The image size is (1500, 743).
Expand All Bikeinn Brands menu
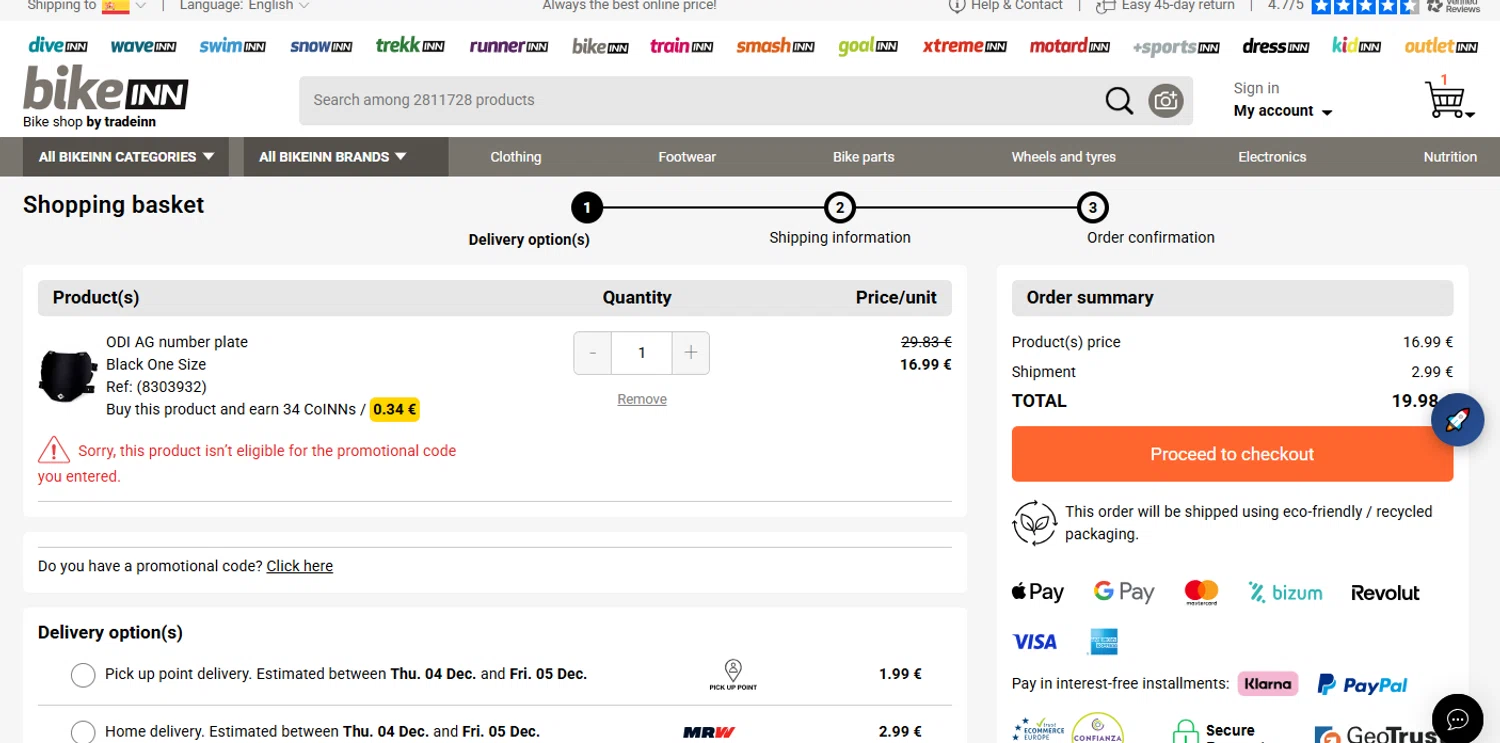click(x=346, y=157)
